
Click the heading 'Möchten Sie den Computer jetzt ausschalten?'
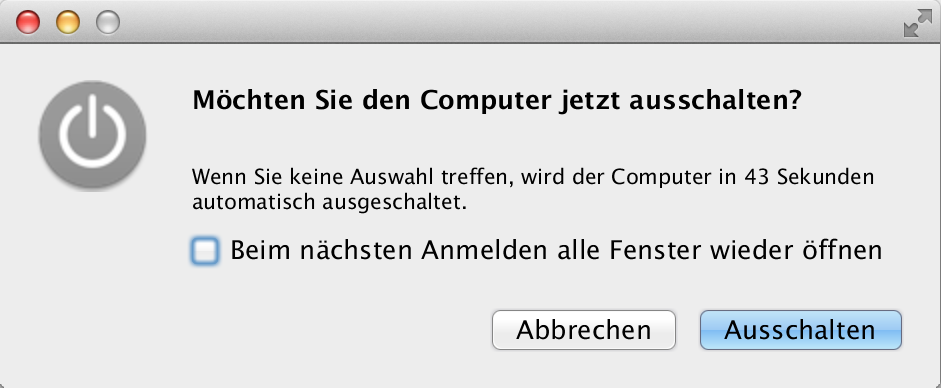tap(497, 101)
